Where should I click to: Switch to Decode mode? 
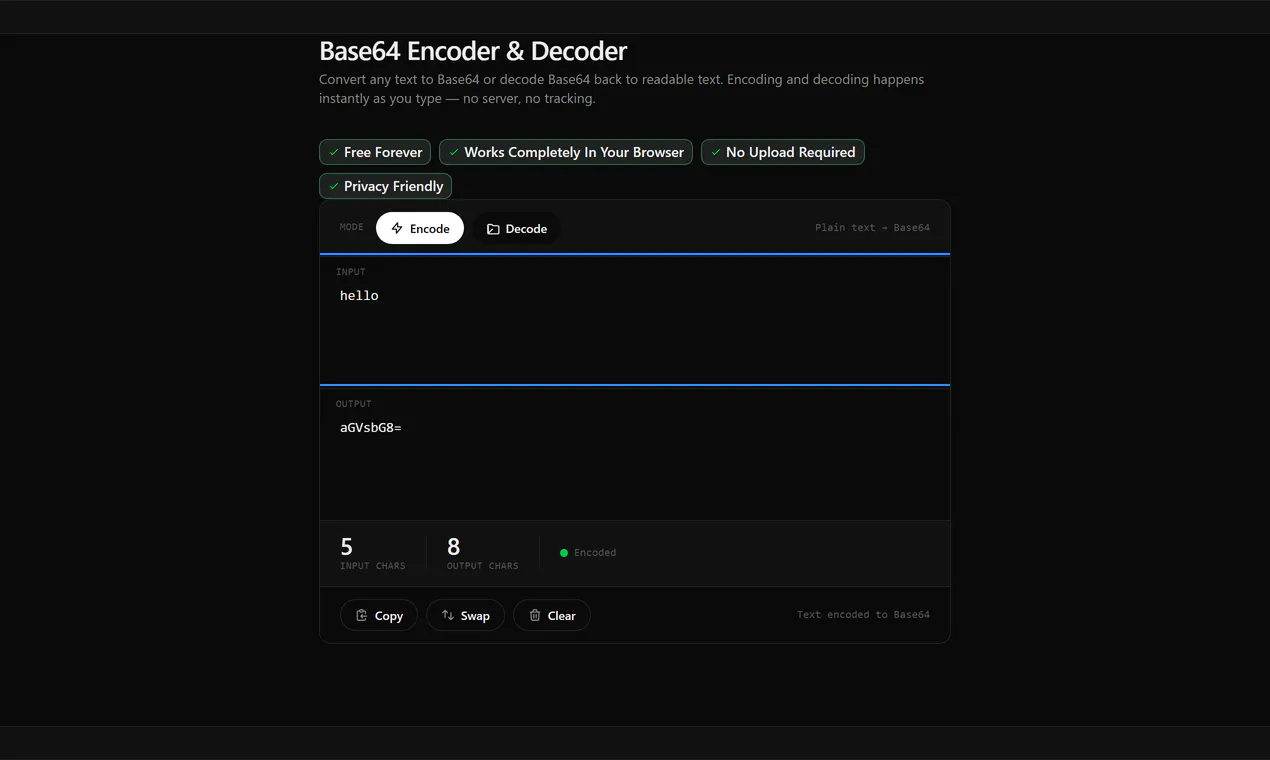516,229
